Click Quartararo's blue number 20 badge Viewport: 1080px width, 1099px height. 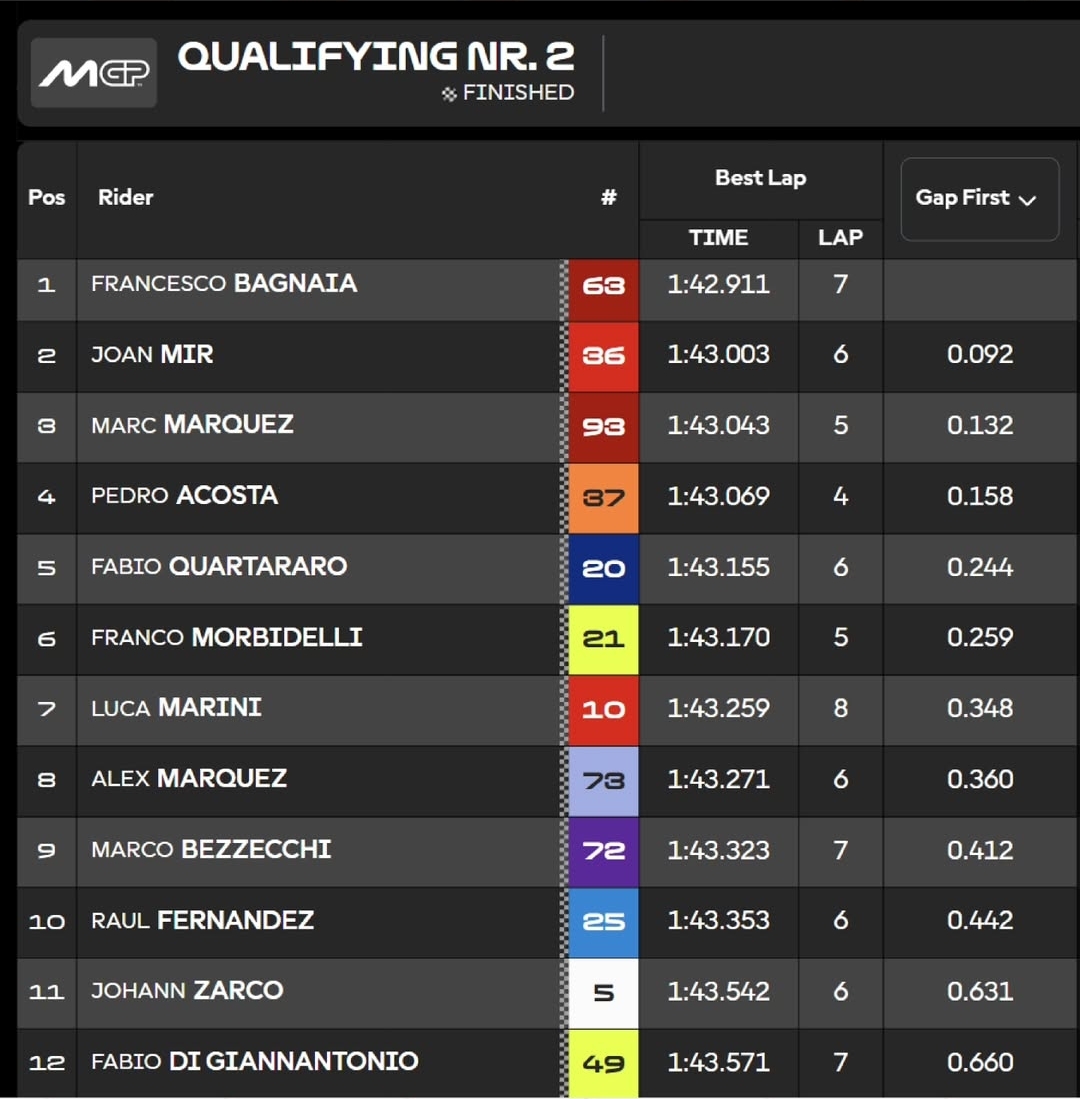click(603, 568)
